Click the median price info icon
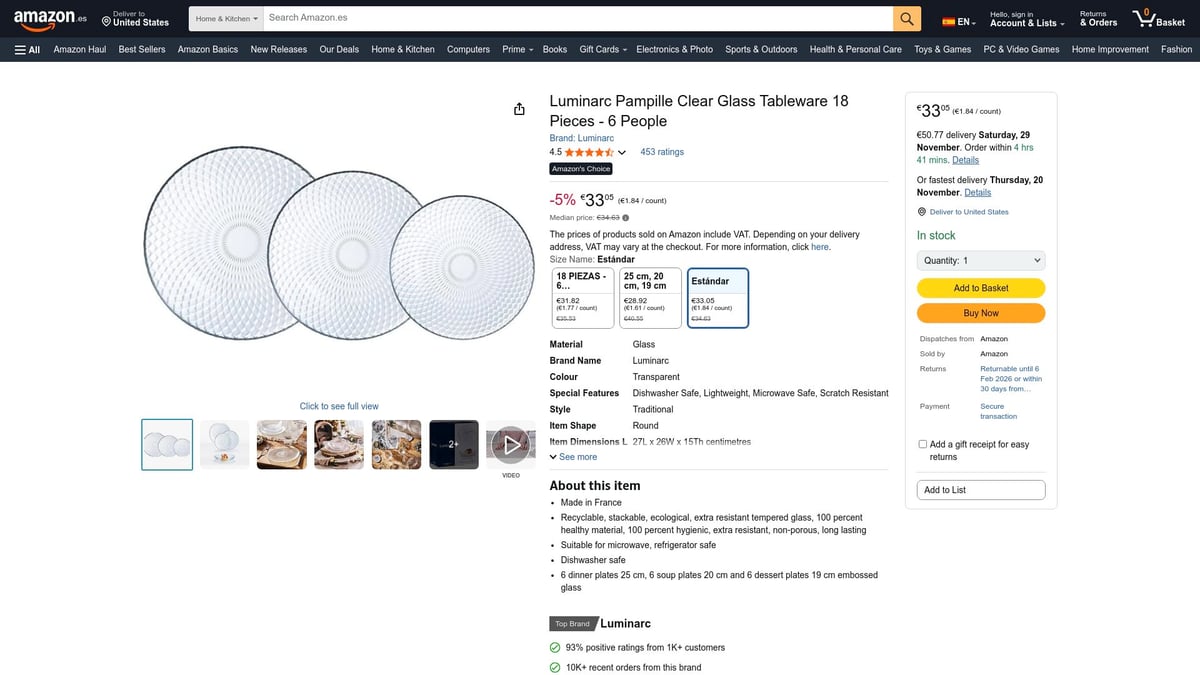Screen dimensions: 1200x675 point(625,216)
